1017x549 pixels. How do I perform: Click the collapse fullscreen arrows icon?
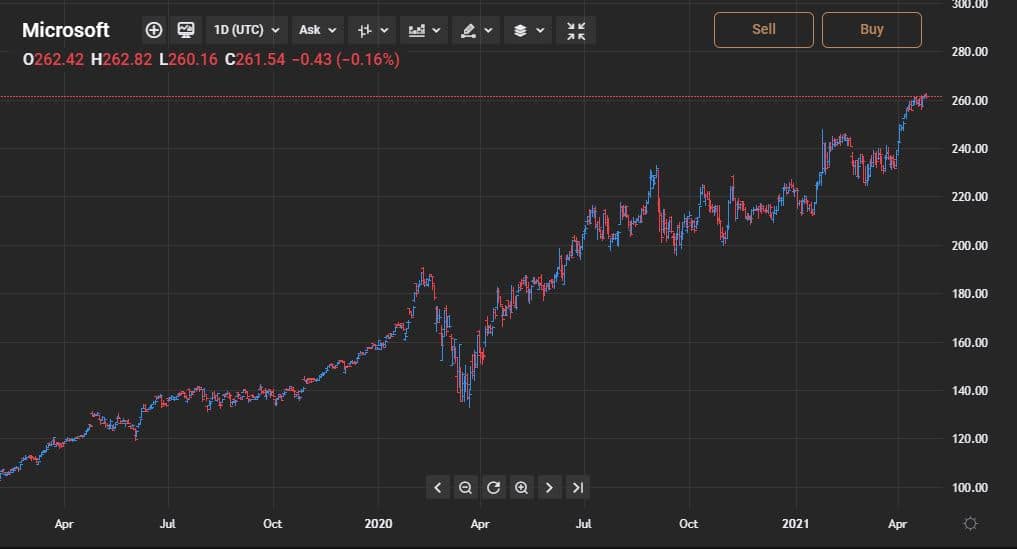pos(576,30)
